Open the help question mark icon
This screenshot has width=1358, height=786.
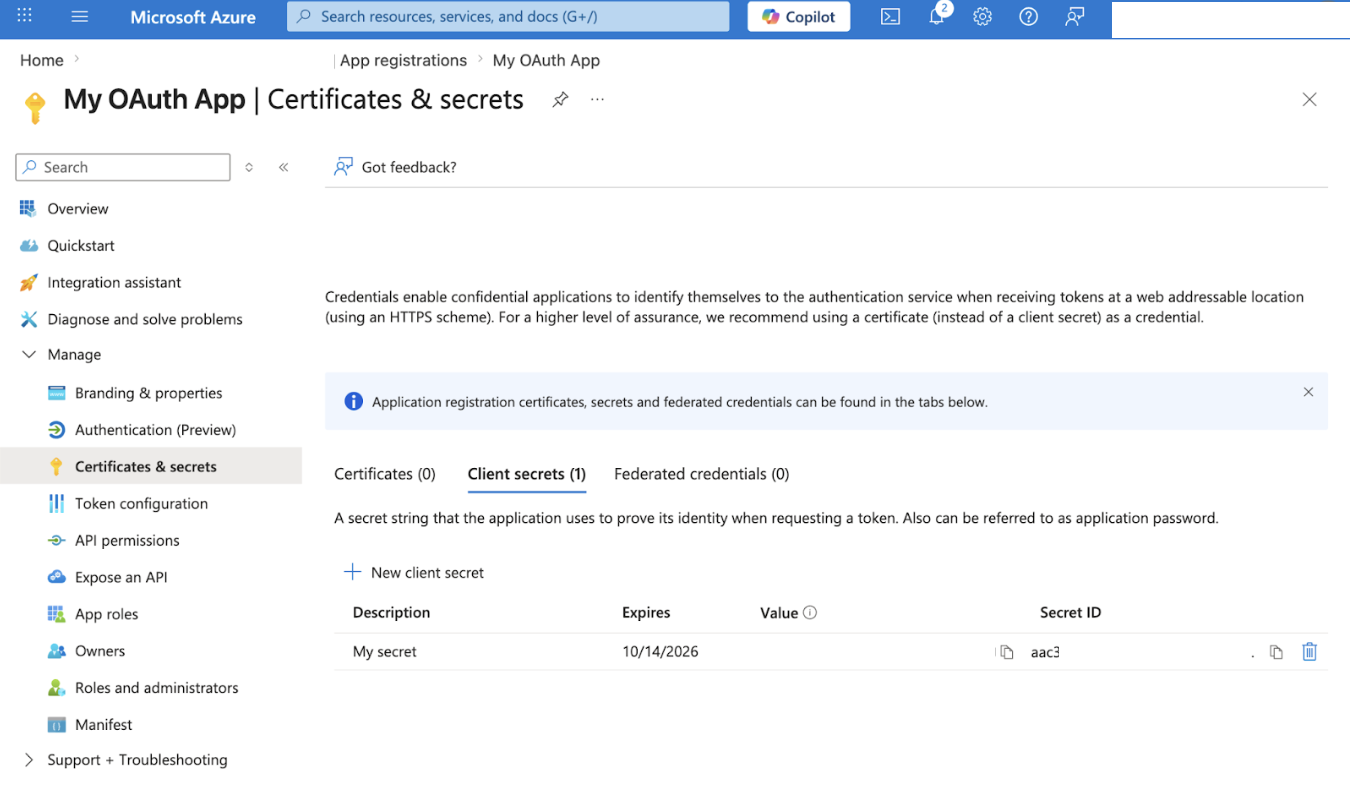click(x=1028, y=16)
